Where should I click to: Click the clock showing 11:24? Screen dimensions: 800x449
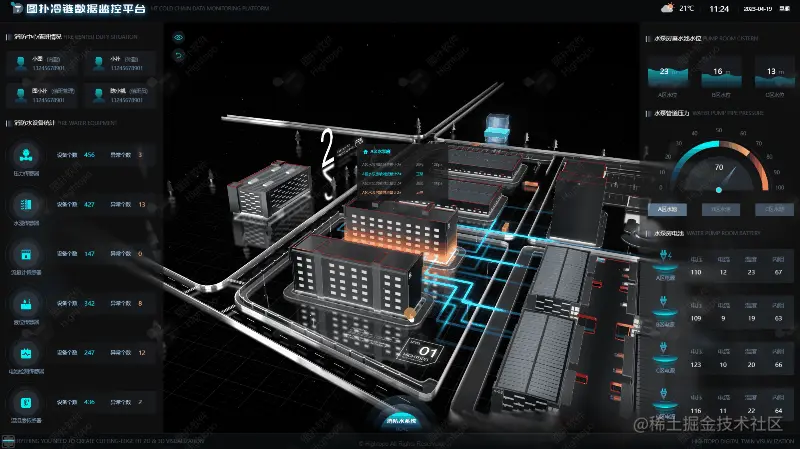pos(719,9)
